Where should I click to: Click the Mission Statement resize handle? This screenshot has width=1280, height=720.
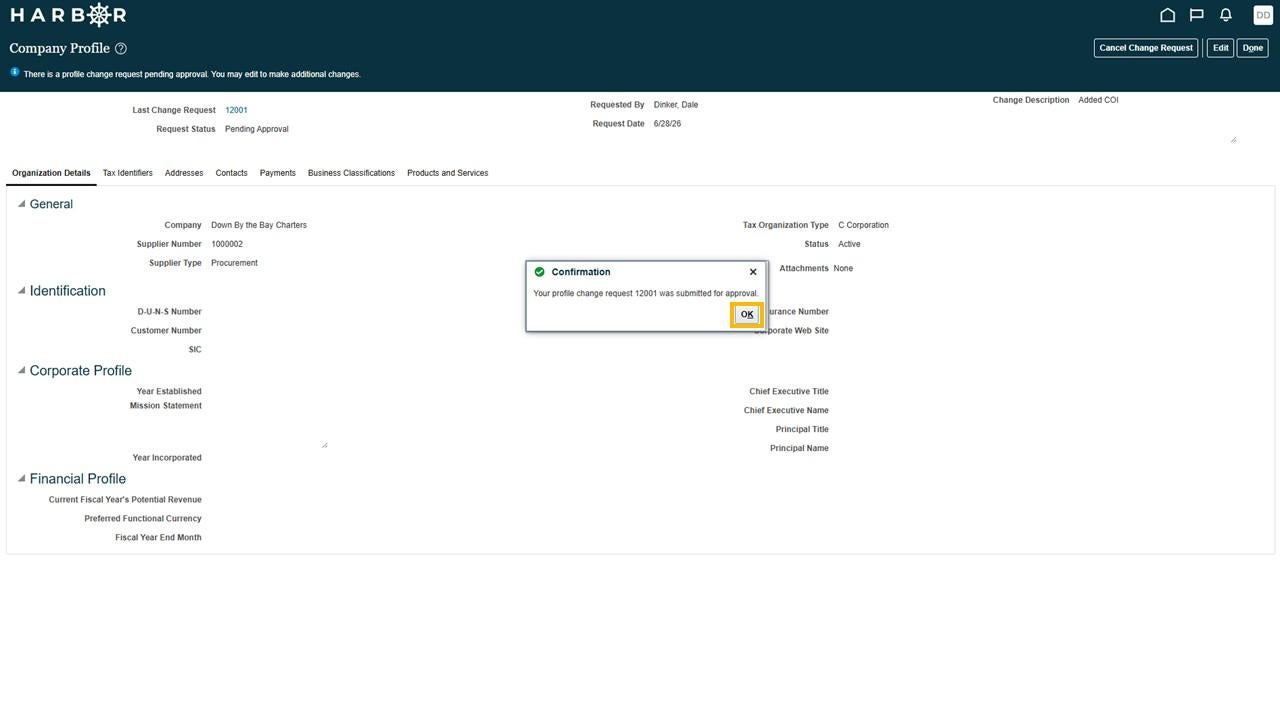(x=324, y=444)
